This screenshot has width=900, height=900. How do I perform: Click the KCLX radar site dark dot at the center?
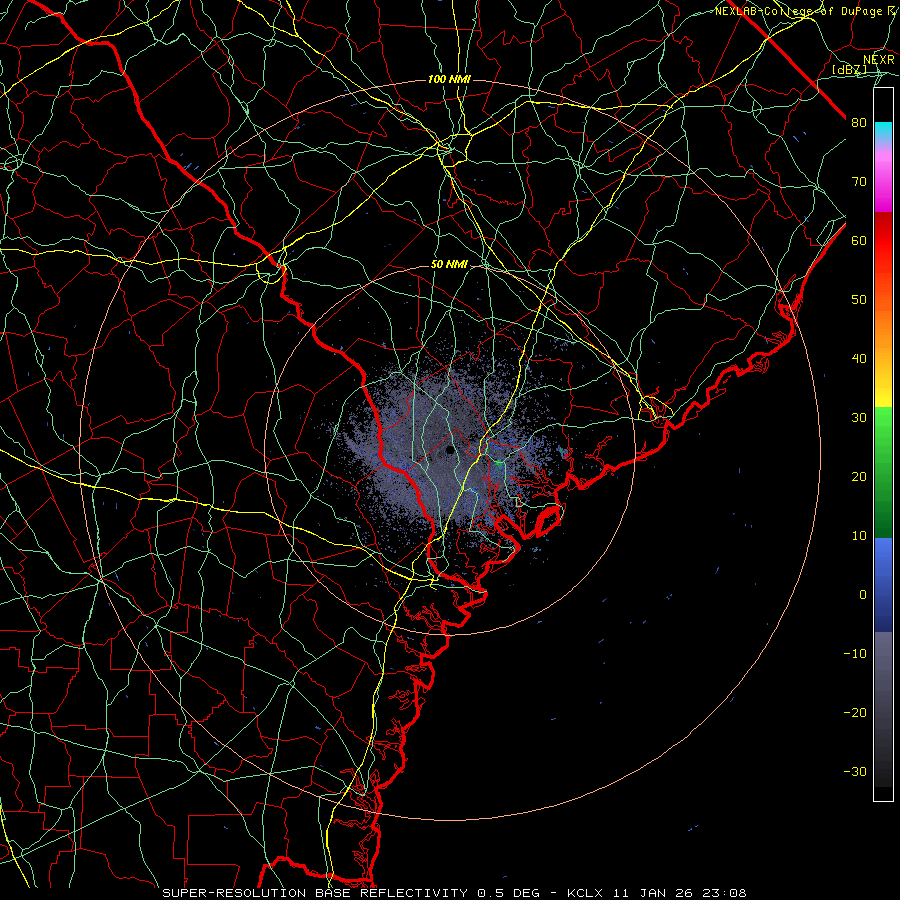(449, 451)
